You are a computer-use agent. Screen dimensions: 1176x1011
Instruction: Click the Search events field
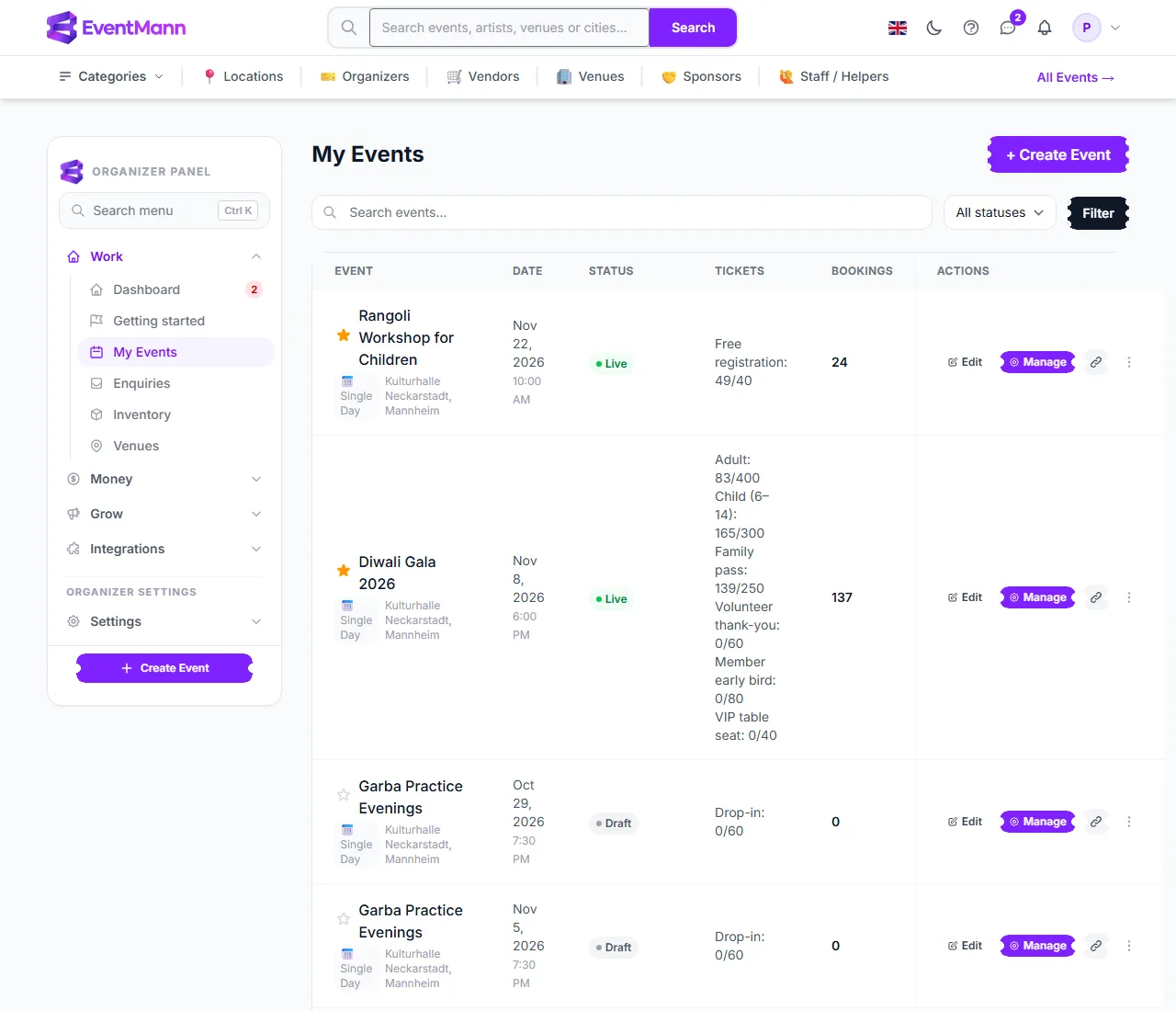click(x=622, y=212)
